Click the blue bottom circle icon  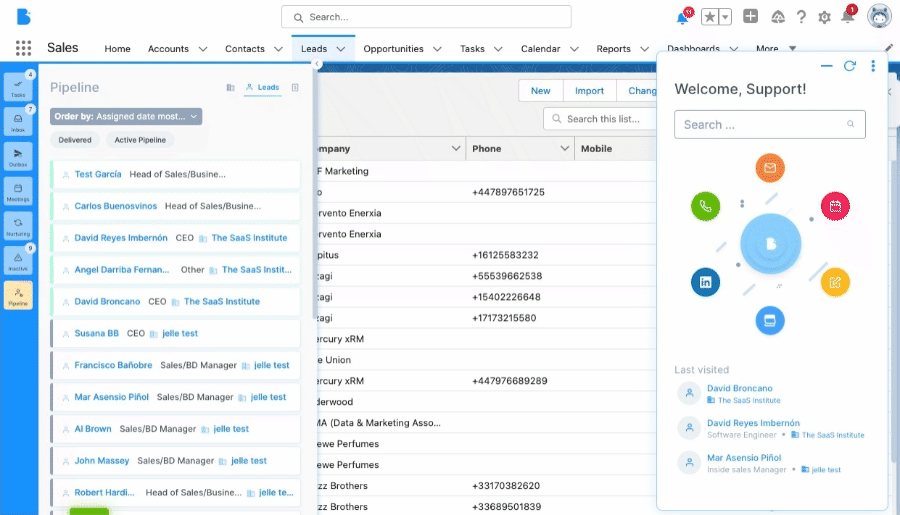pos(770,320)
